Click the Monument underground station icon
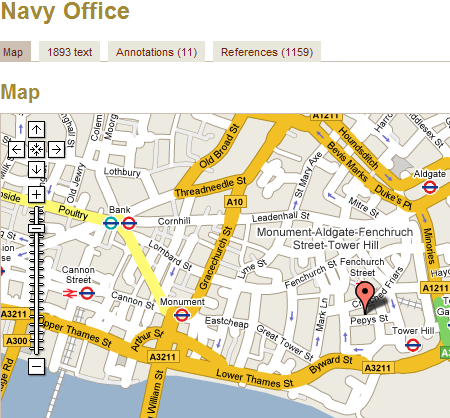The image size is (450, 418). [x=182, y=315]
